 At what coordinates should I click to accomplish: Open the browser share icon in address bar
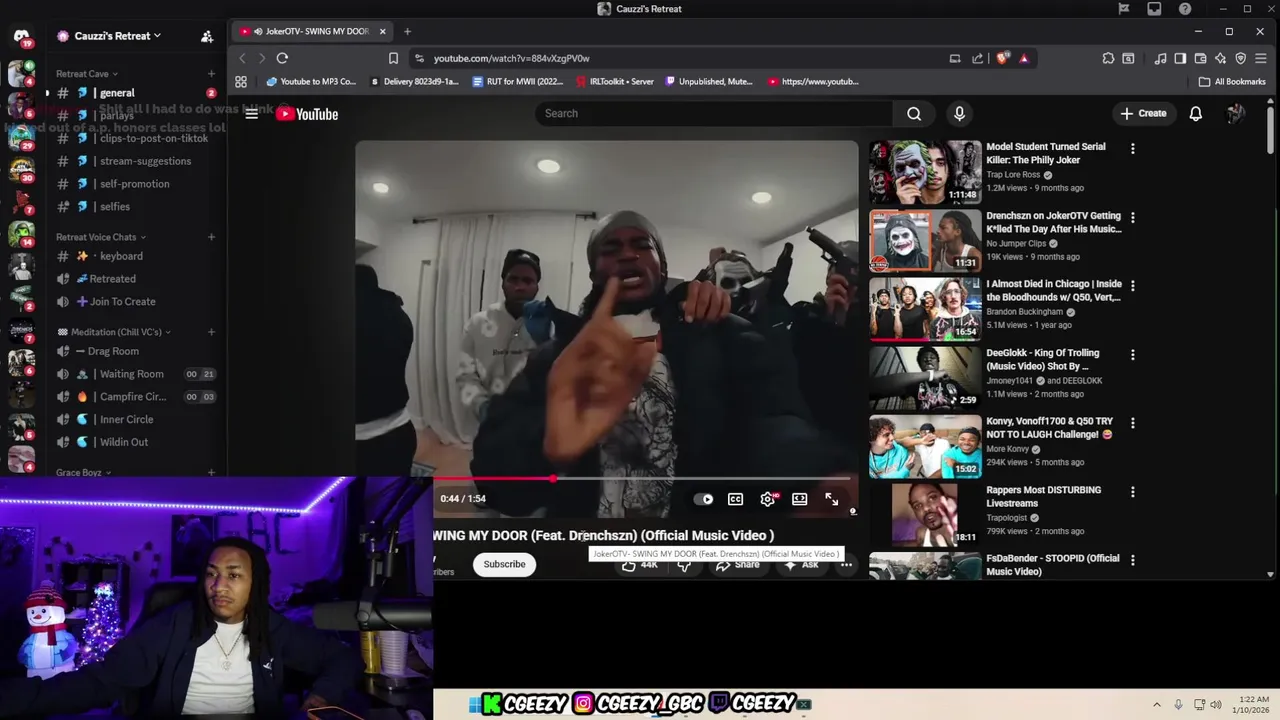pyautogui.click(x=977, y=58)
